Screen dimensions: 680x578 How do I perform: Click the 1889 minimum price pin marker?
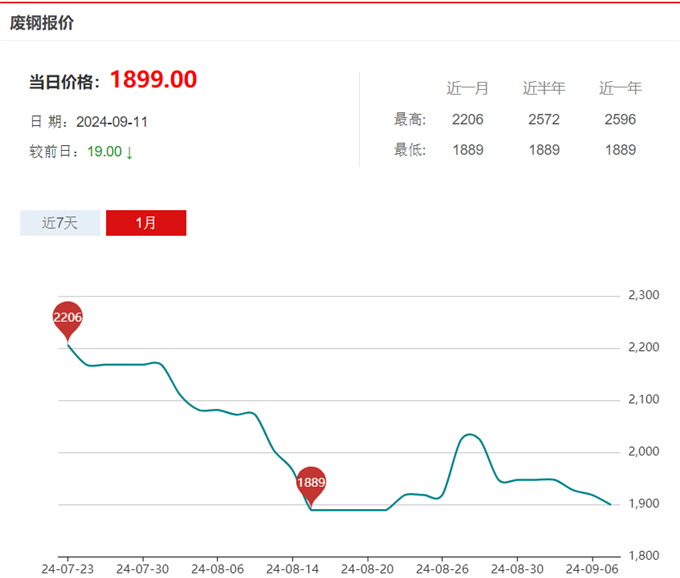[311, 483]
